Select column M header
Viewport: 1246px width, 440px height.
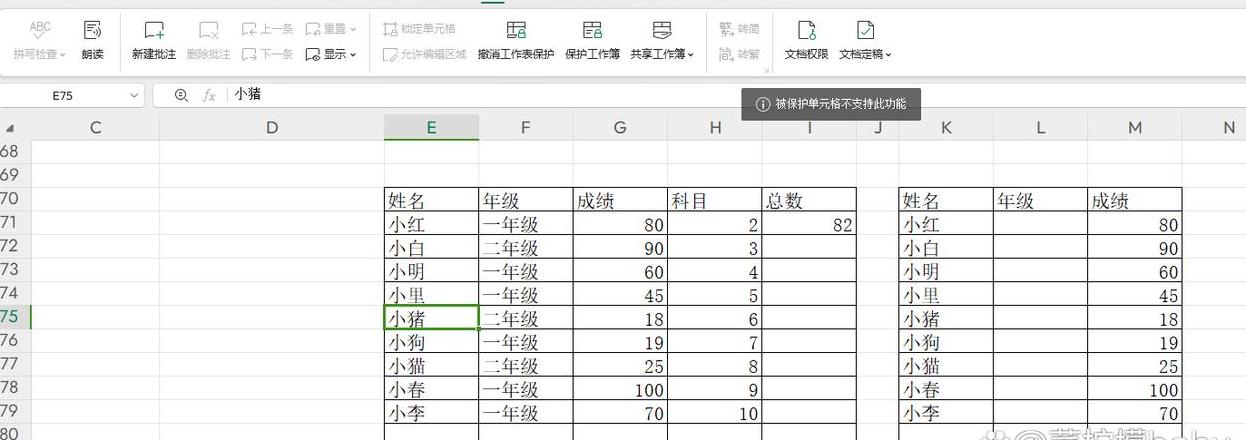(x=1134, y=128)
